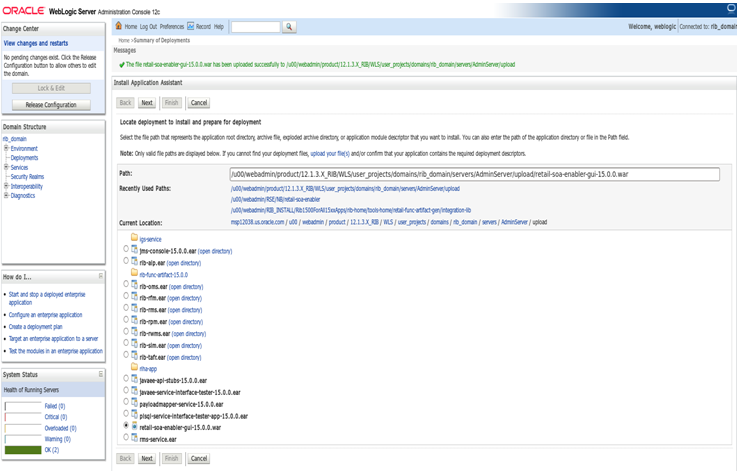Viewport: 737px width, 472px height.
Task: Click the Home house icon in toolbar
Action: 118,26
